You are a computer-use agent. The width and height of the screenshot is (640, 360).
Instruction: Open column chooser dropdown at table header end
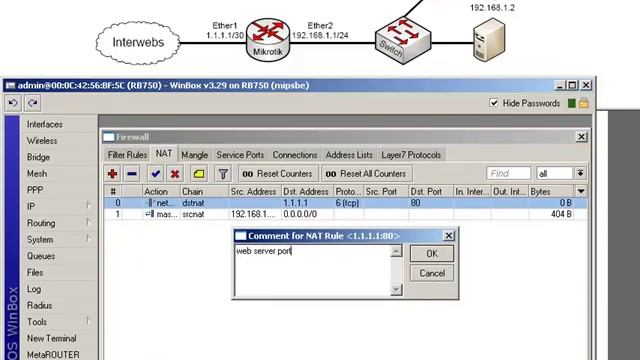pos(581,191)
